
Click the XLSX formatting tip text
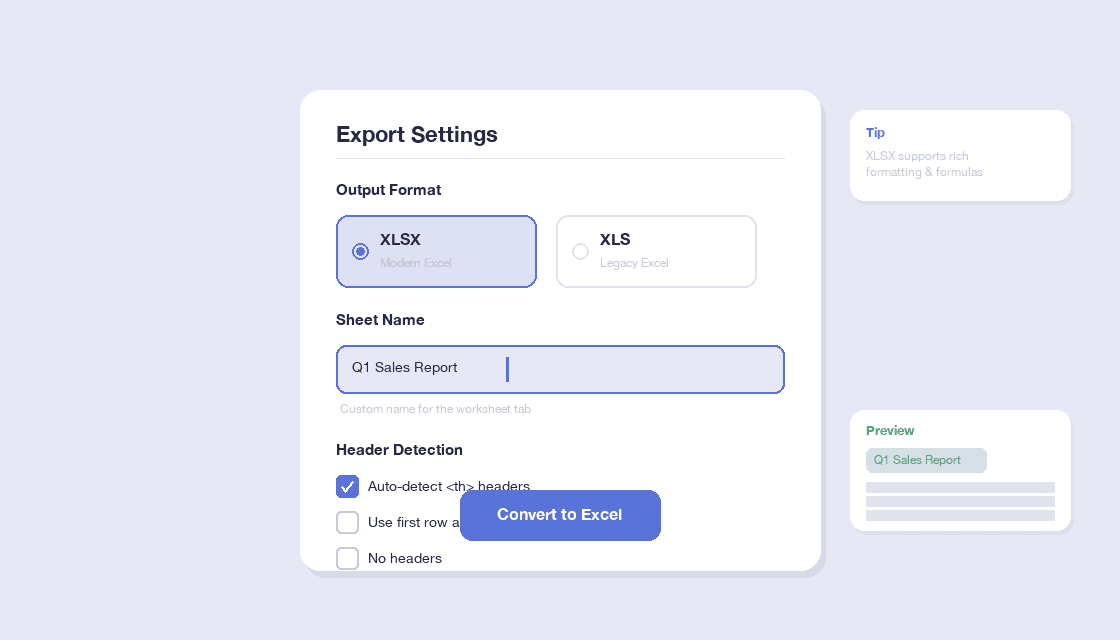pyautogui.click(x=924, y=164)
